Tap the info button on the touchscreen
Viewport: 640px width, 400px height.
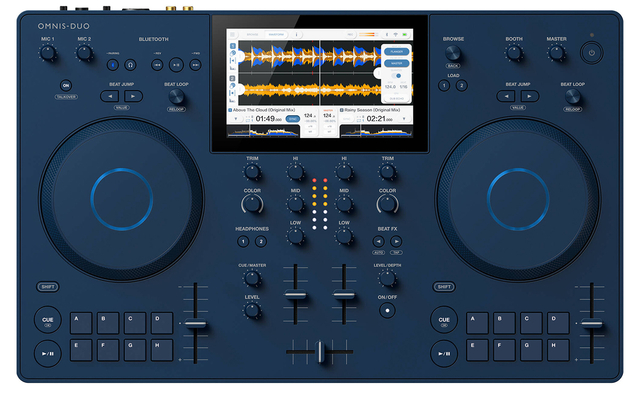[296, 35]
